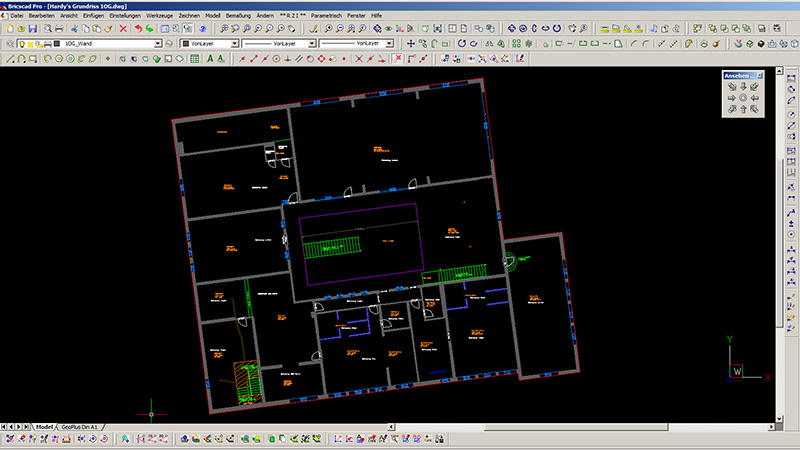Open the Table/grid tool icon
800x450 pixels.
click(x=194, y=59)
